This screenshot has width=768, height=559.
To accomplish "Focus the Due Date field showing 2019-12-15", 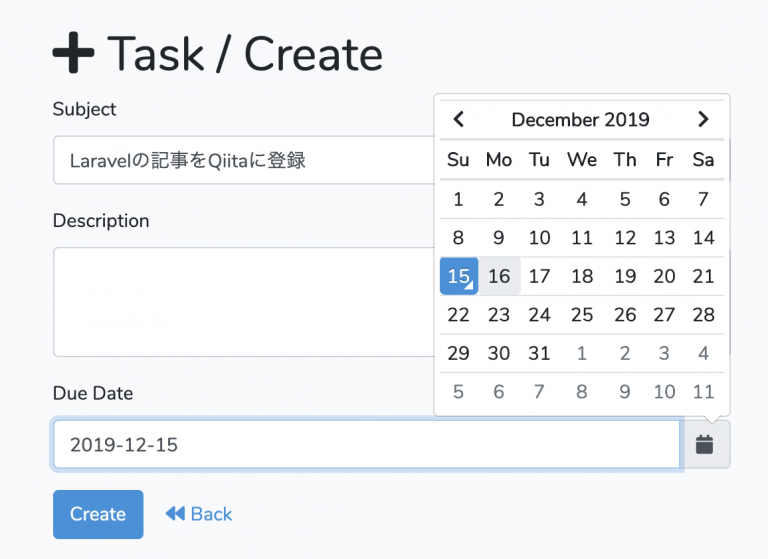I will click(x=367, y=444).
